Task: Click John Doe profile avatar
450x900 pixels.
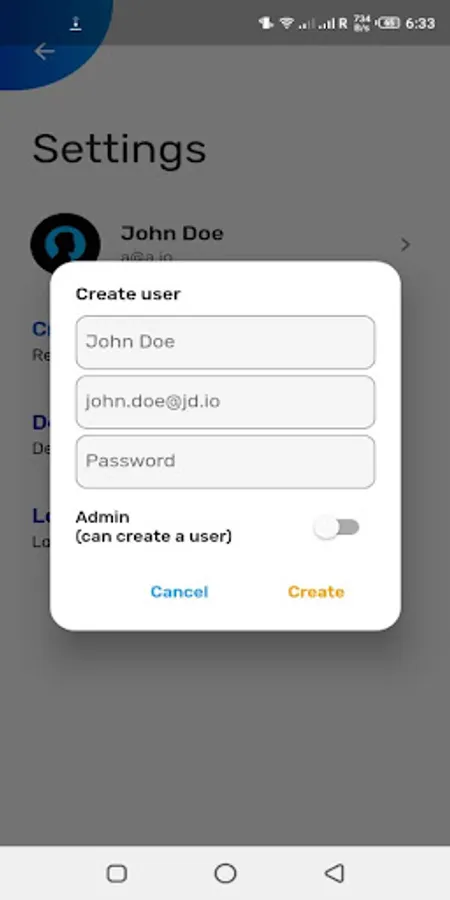Action: pyautogui.click(x=65, y=244)
